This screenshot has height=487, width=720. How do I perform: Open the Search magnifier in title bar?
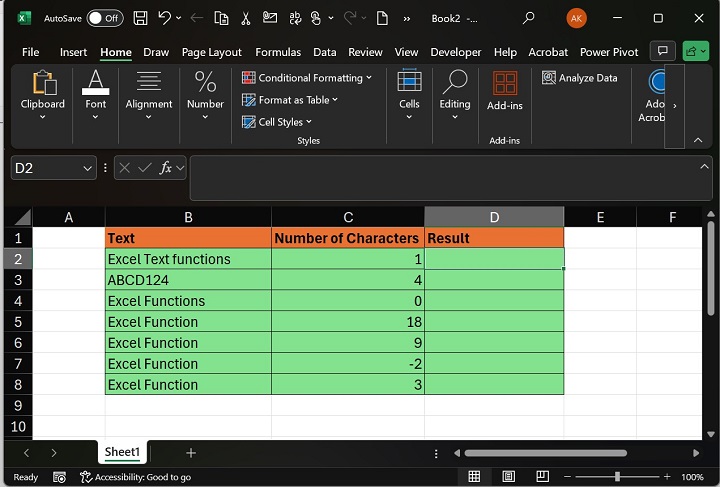[x=529, y=18]
